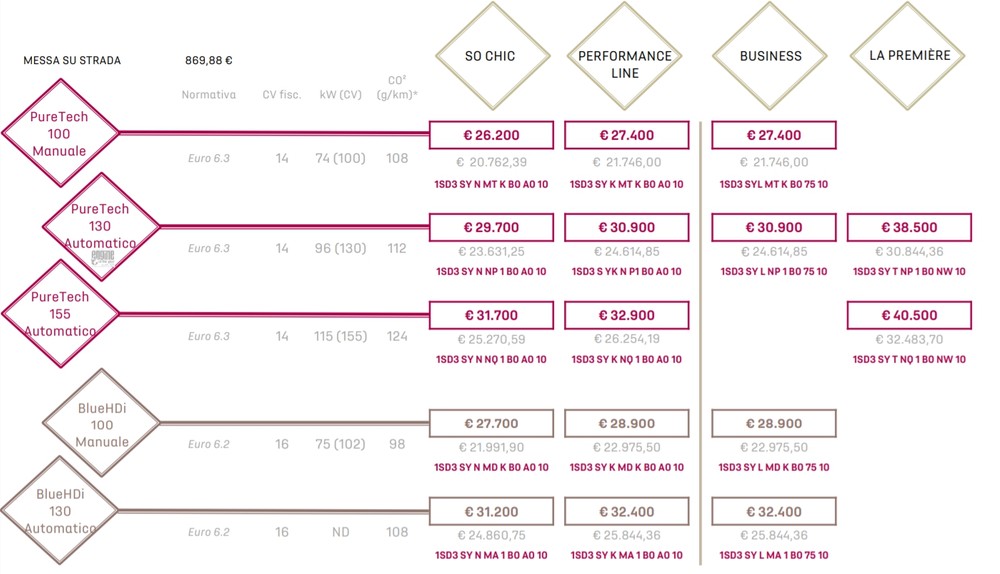The image size is (1000, 574).
Task: Click the MESSA SU STRADA label
Action: [x=72, y=61]
